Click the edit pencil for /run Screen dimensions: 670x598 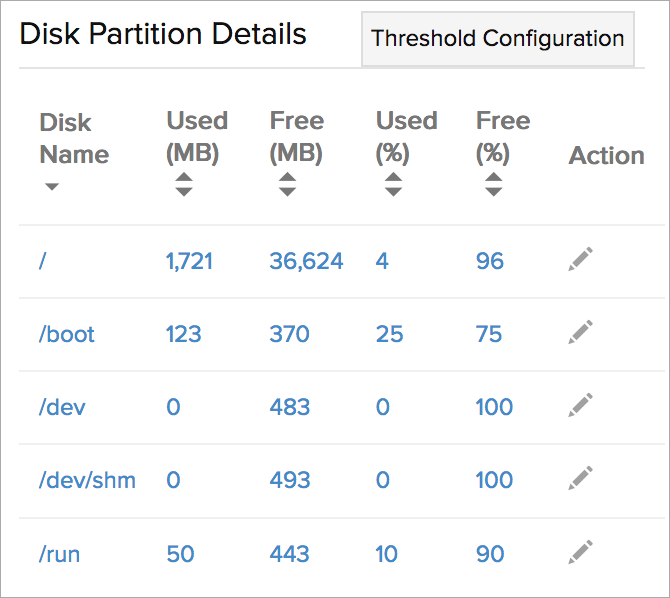581,551
